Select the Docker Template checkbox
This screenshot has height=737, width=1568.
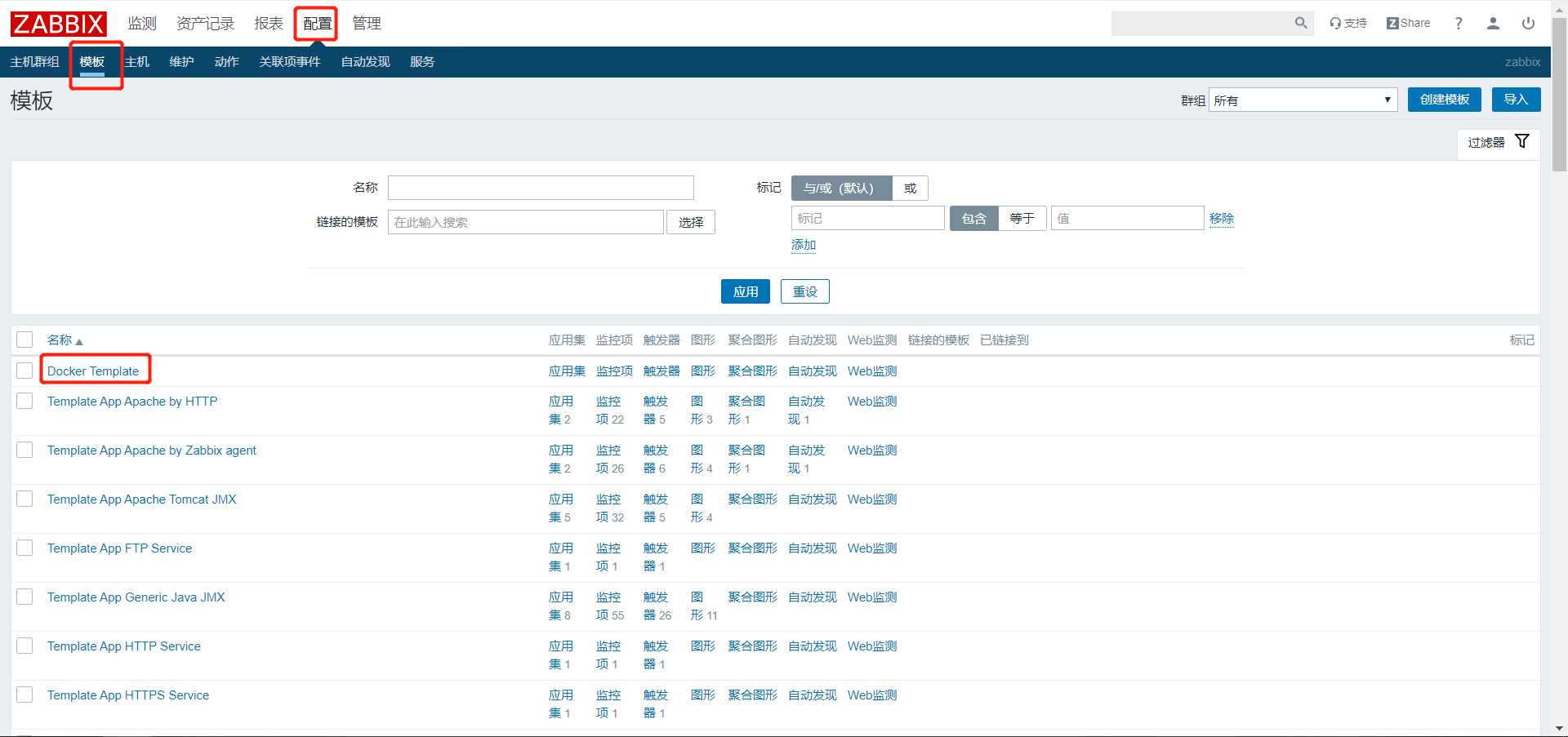click(x=24, y=371)
